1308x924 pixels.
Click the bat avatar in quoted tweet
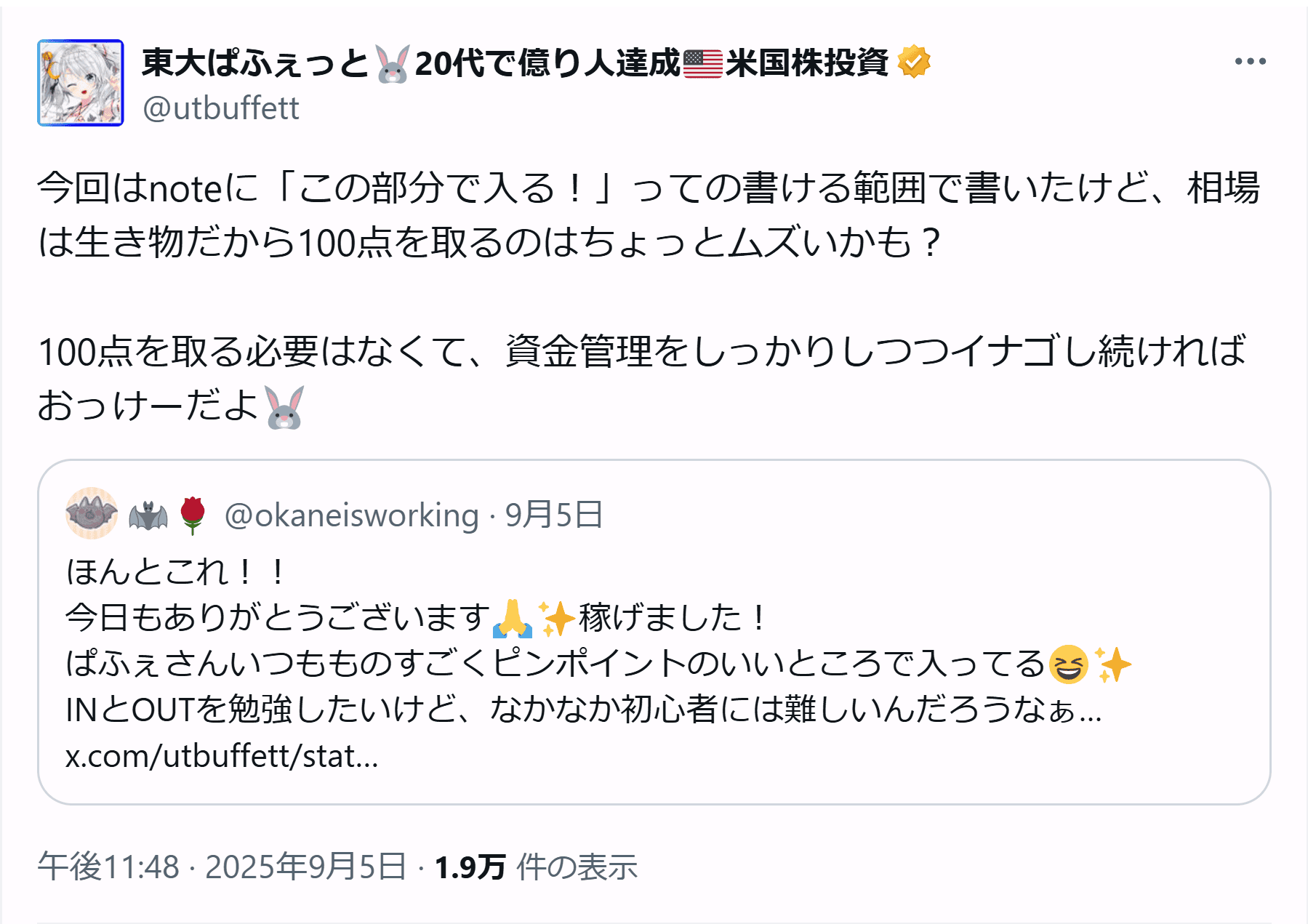coord(92,513)
